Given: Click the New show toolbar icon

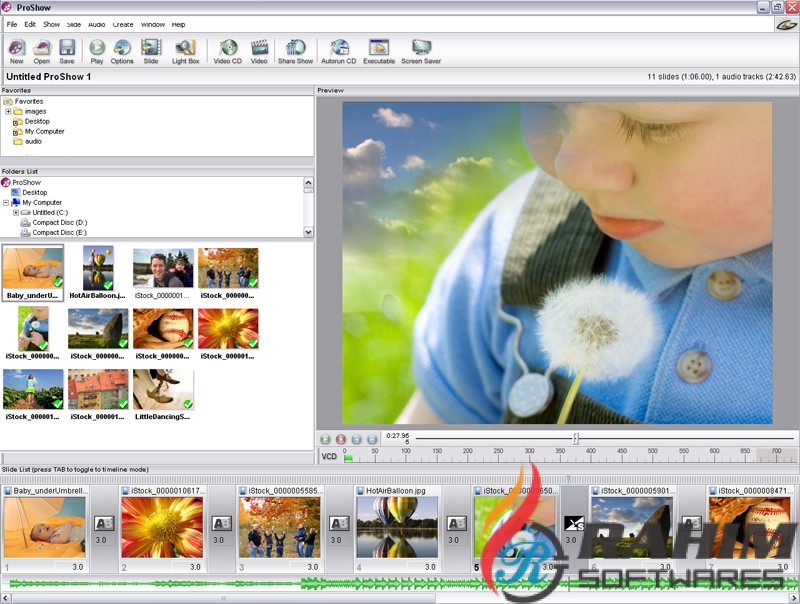Looking at the screenshot, I should tap(16, 50).
